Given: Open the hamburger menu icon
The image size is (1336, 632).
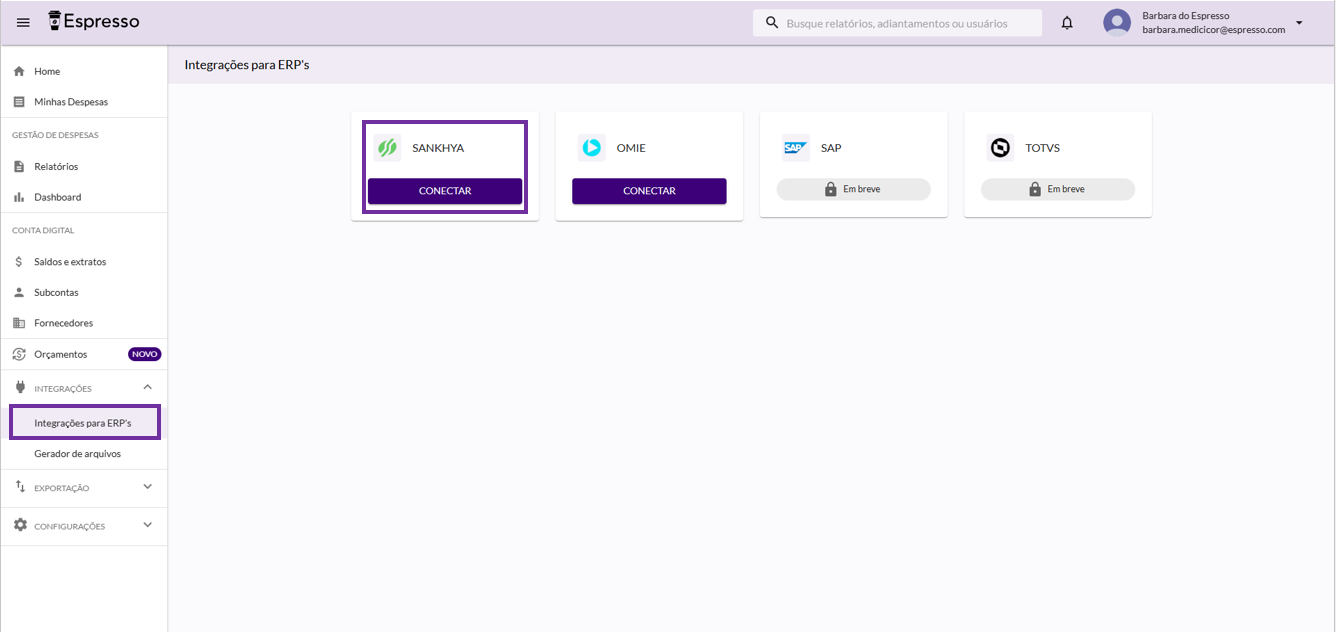Looking at the screenshot, I should point(23,22).
